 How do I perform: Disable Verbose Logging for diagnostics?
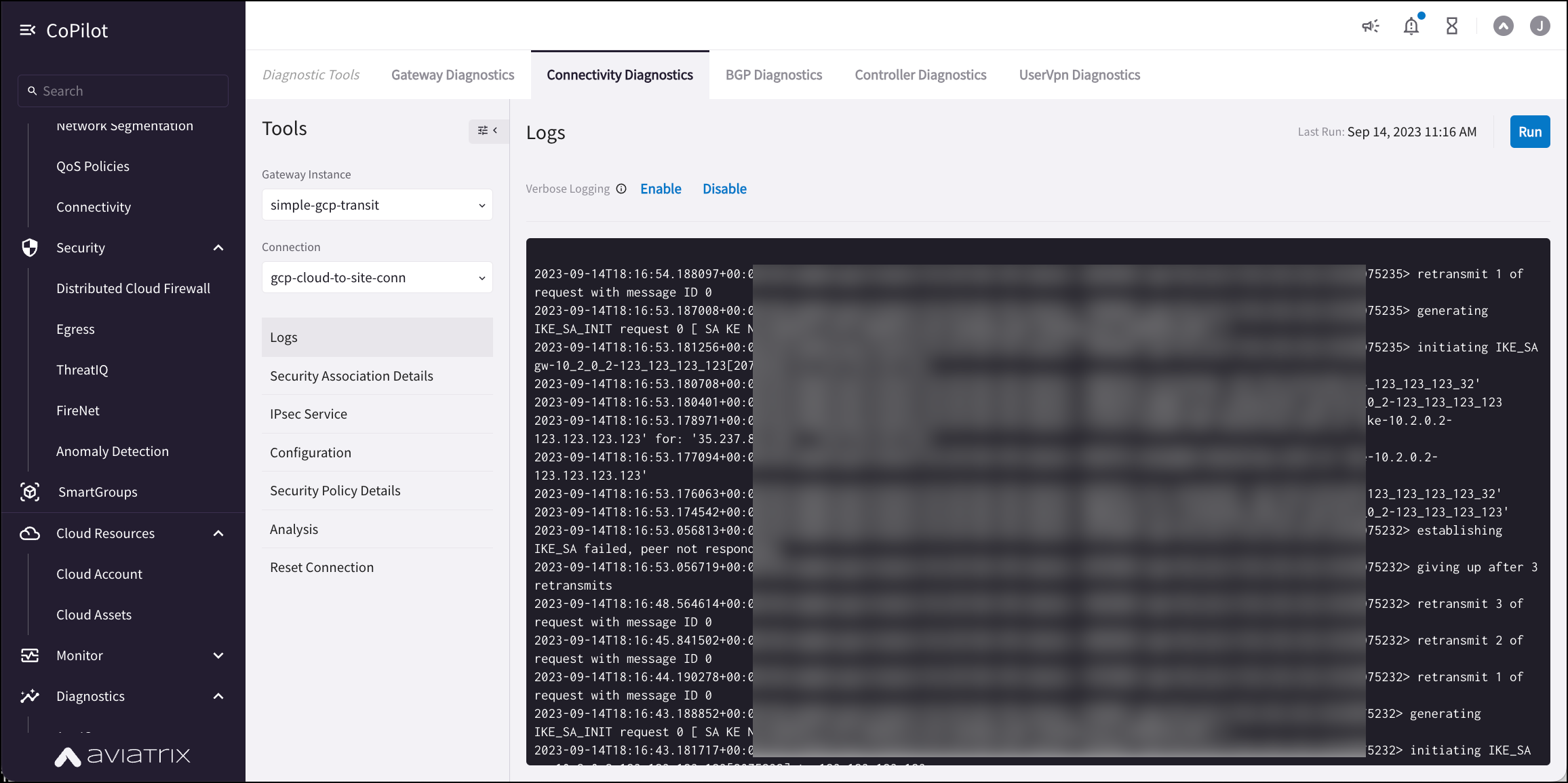pyautogui.click(x=724, y=188)
